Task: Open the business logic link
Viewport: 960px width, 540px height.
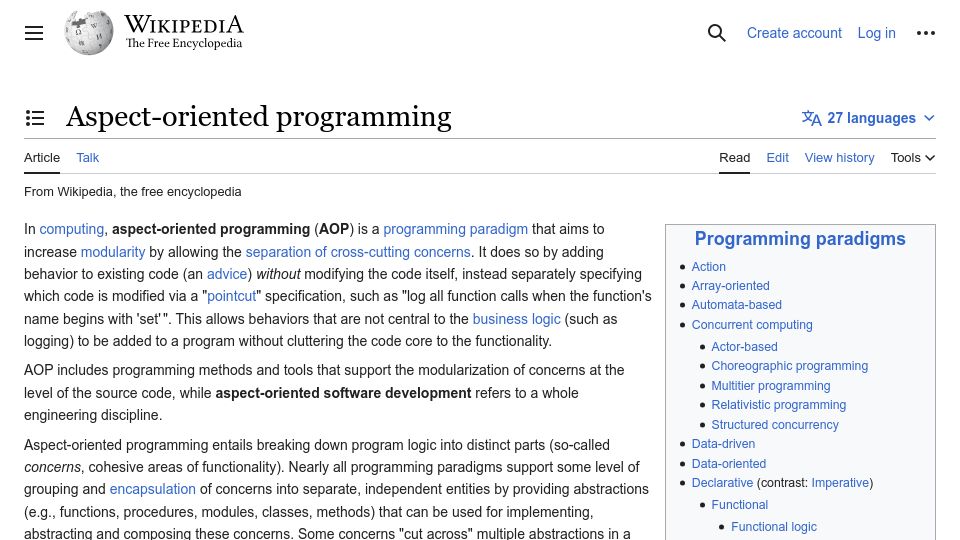Action: click(x=516, y=319)
